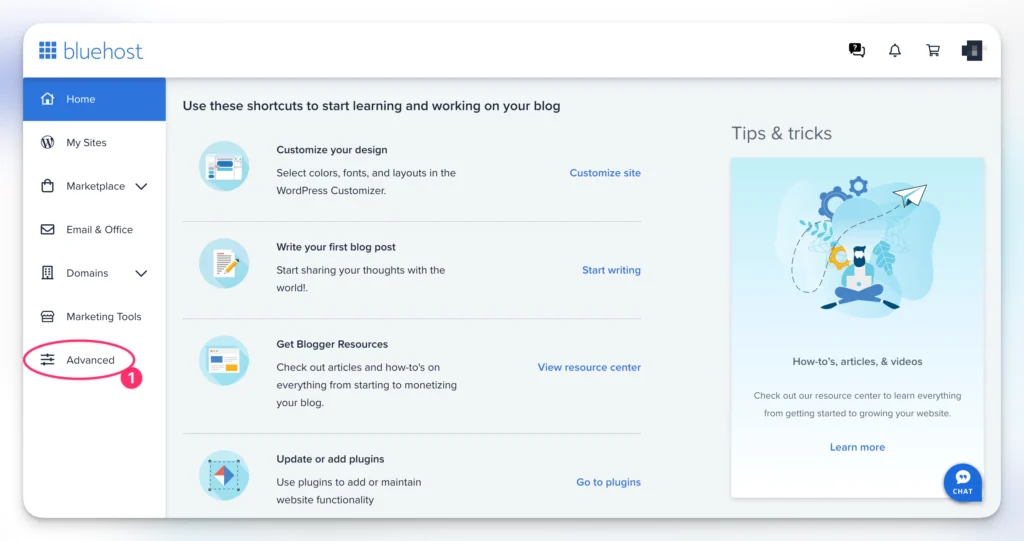
Task: Expand the Domains chevron
Action: (x=141, y=273)
